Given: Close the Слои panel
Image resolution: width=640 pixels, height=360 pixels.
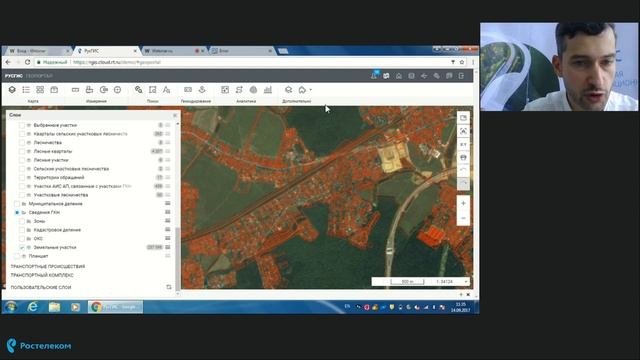Looking at the screenshot, I should (x=175, y=116).
